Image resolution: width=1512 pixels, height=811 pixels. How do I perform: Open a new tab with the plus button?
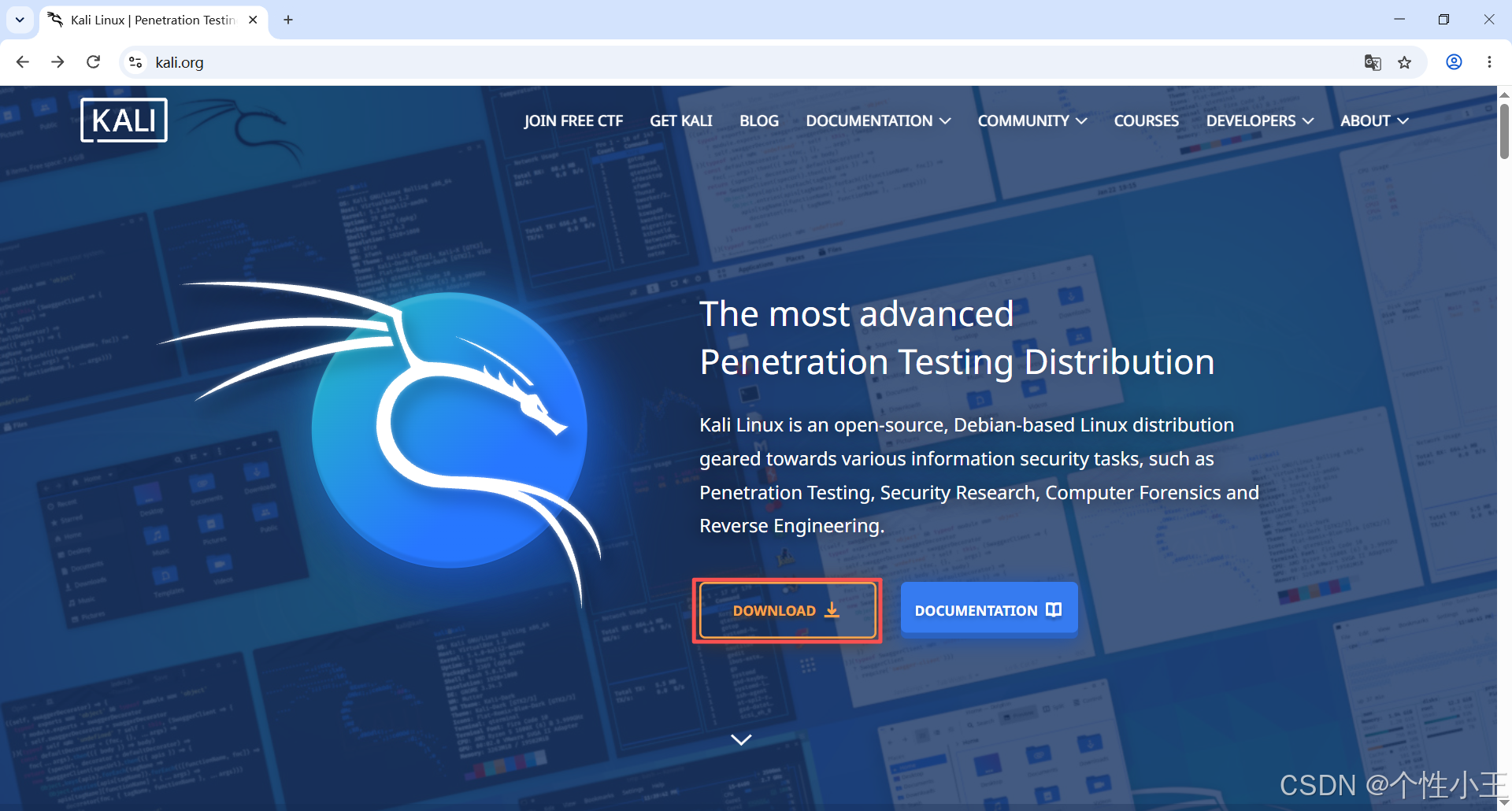point(288,20)
